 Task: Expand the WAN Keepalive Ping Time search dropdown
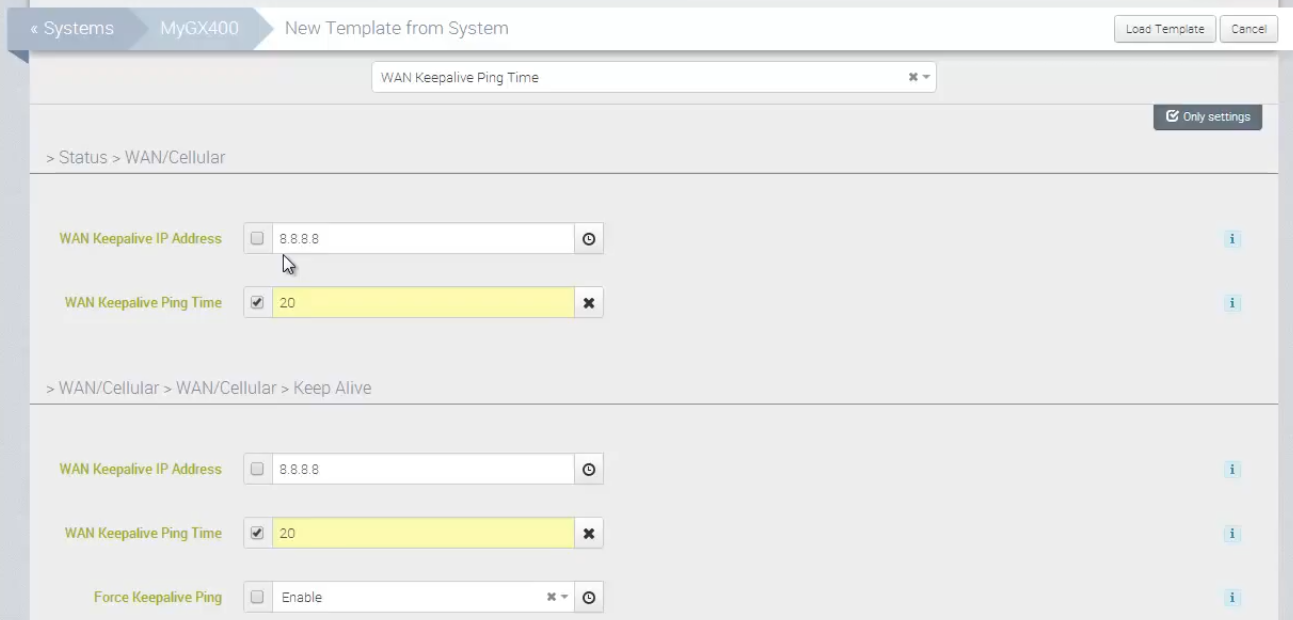926,78
